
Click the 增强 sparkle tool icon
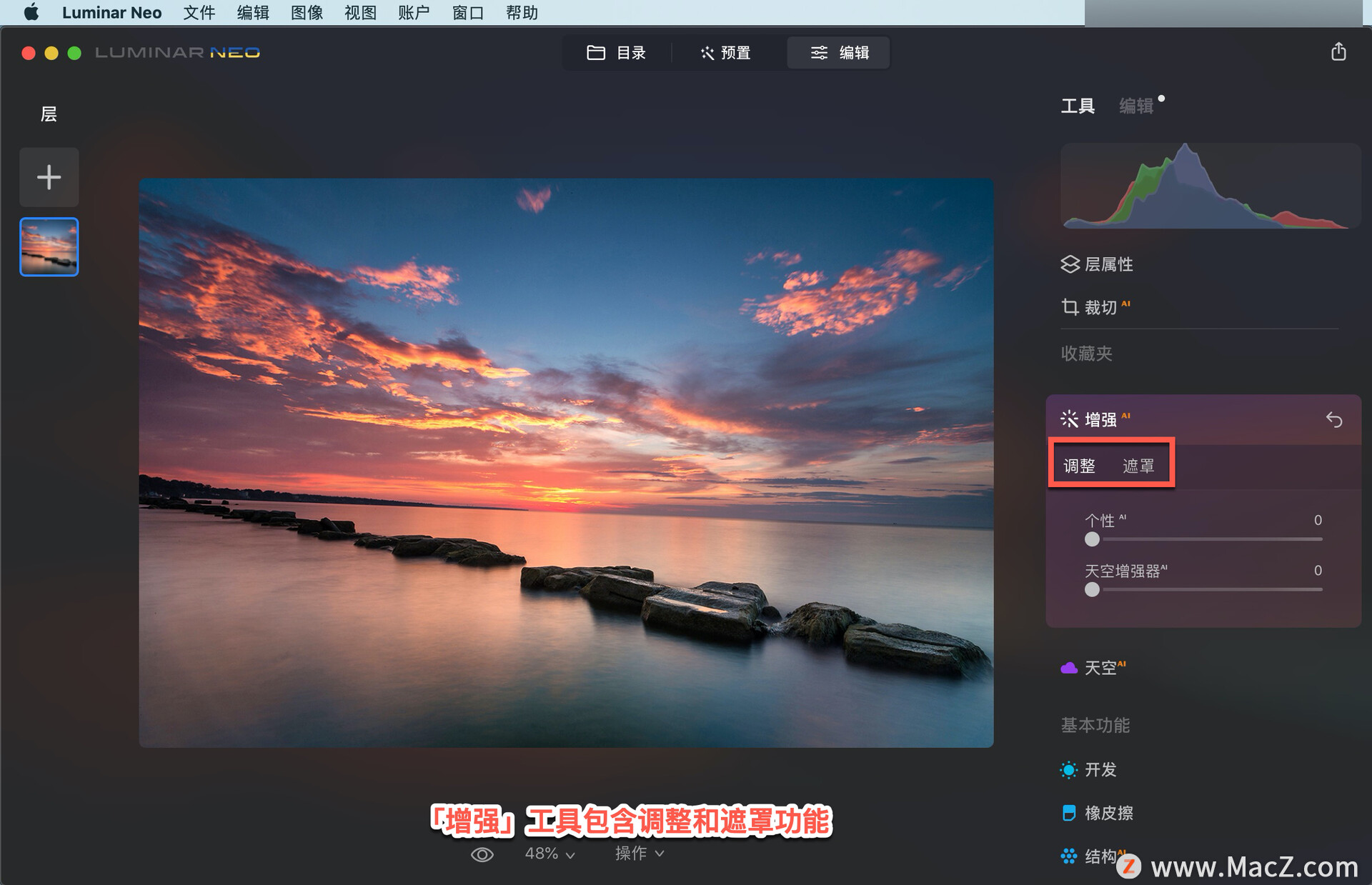[1070, 419]
